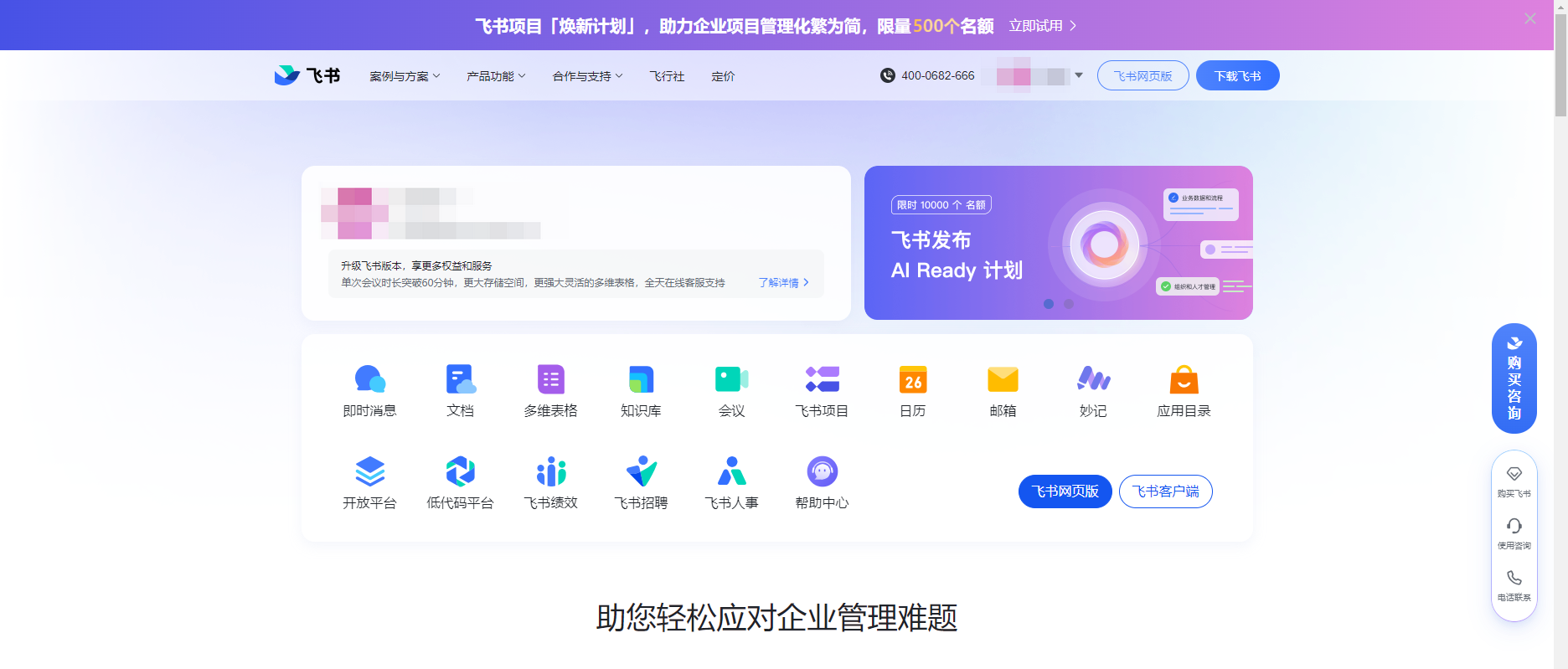
Task: Click the phone number 400-0682-666
Action: point(937,75)
